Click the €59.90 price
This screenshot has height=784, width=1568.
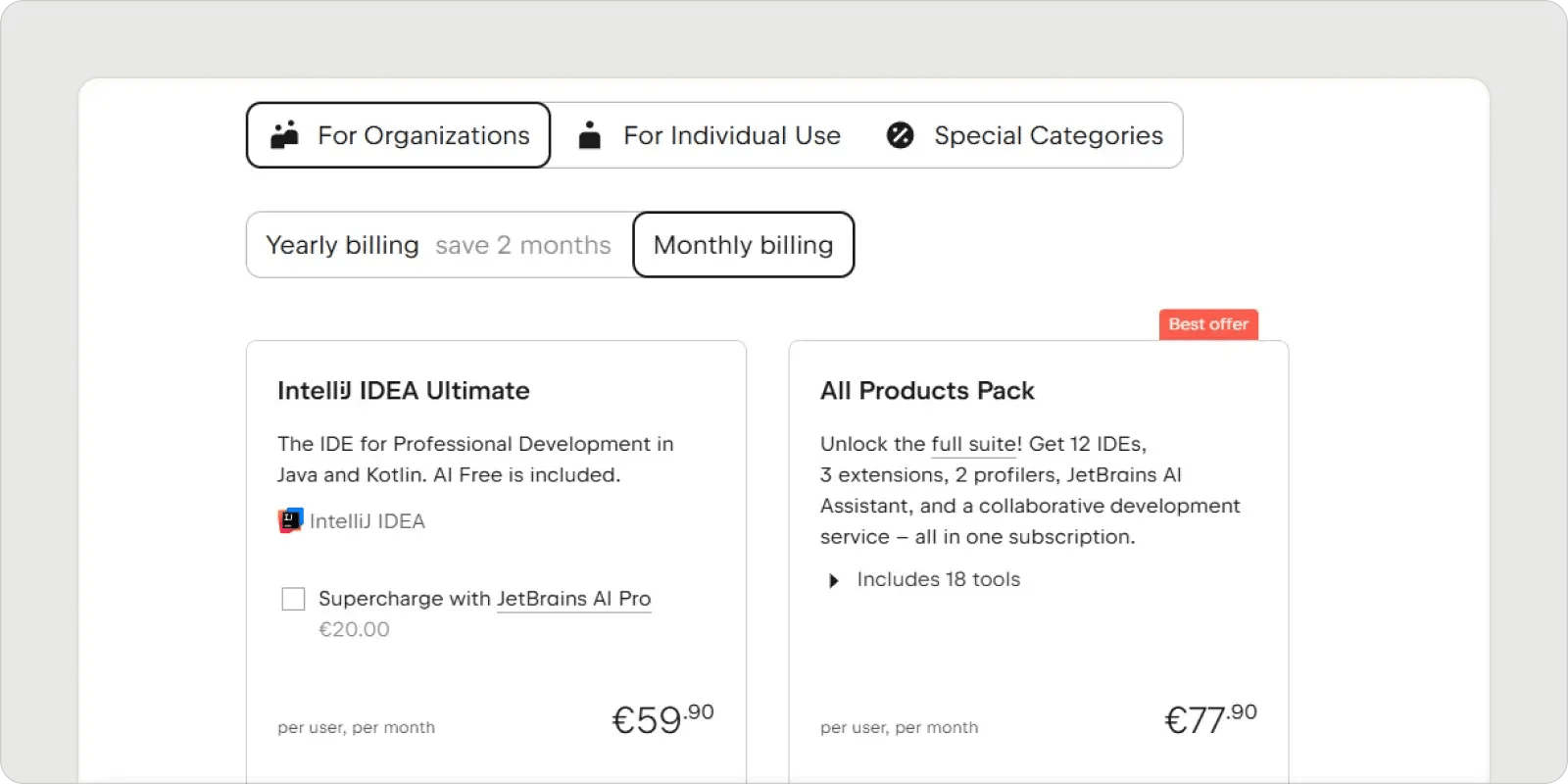click(662, 719)
